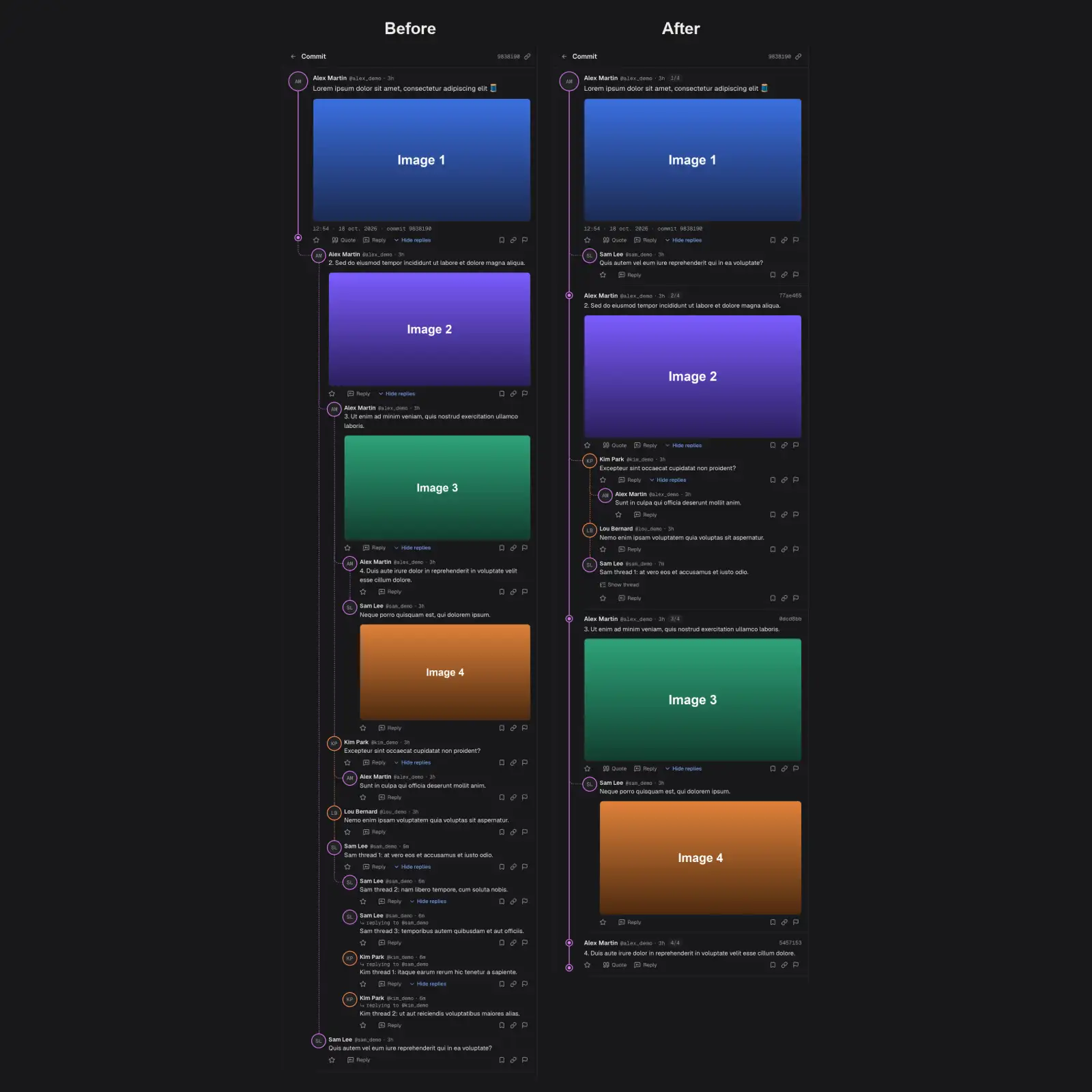Collapse replies under Image 2 in After panel

coord(683,446)
